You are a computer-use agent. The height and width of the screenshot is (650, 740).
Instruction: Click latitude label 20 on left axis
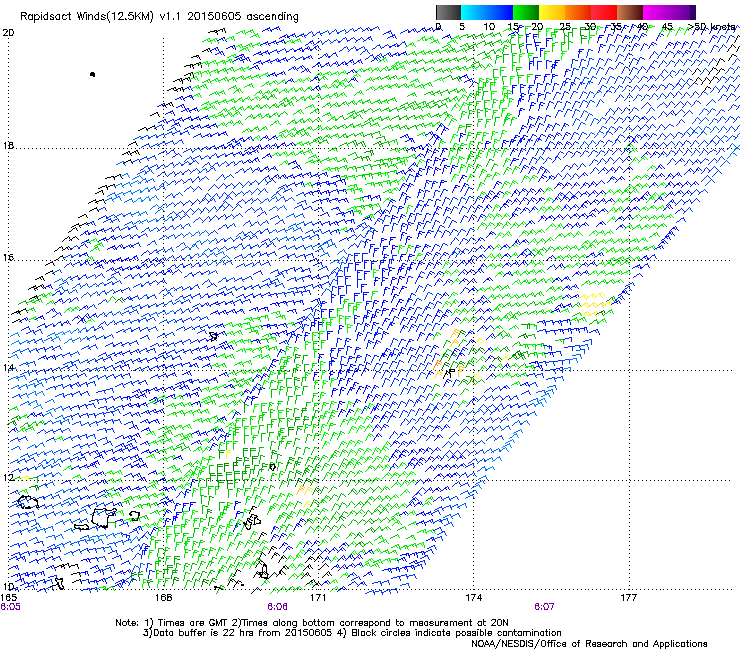tap(8, 33)
